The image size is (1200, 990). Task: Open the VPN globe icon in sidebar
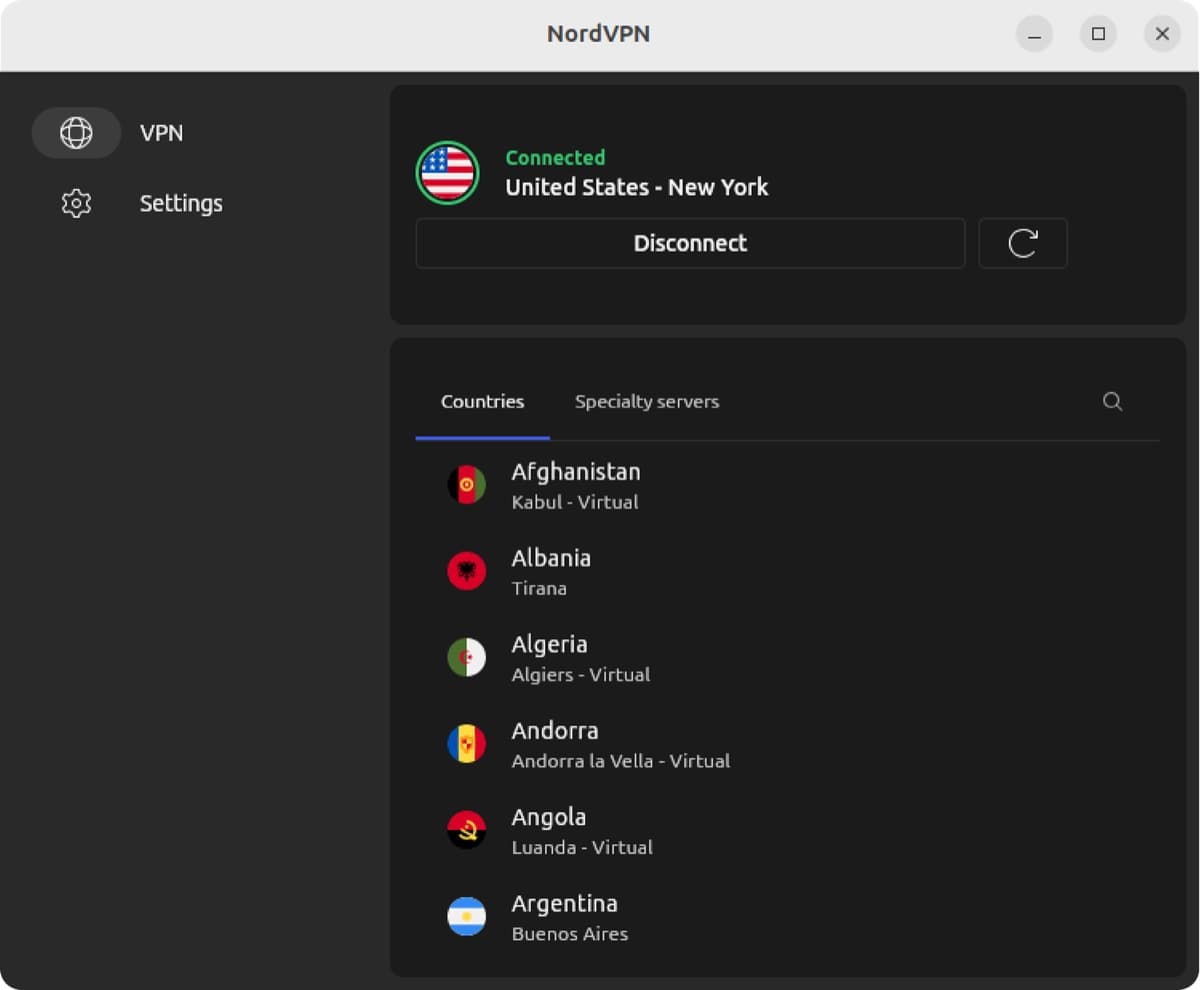(76, 133)
